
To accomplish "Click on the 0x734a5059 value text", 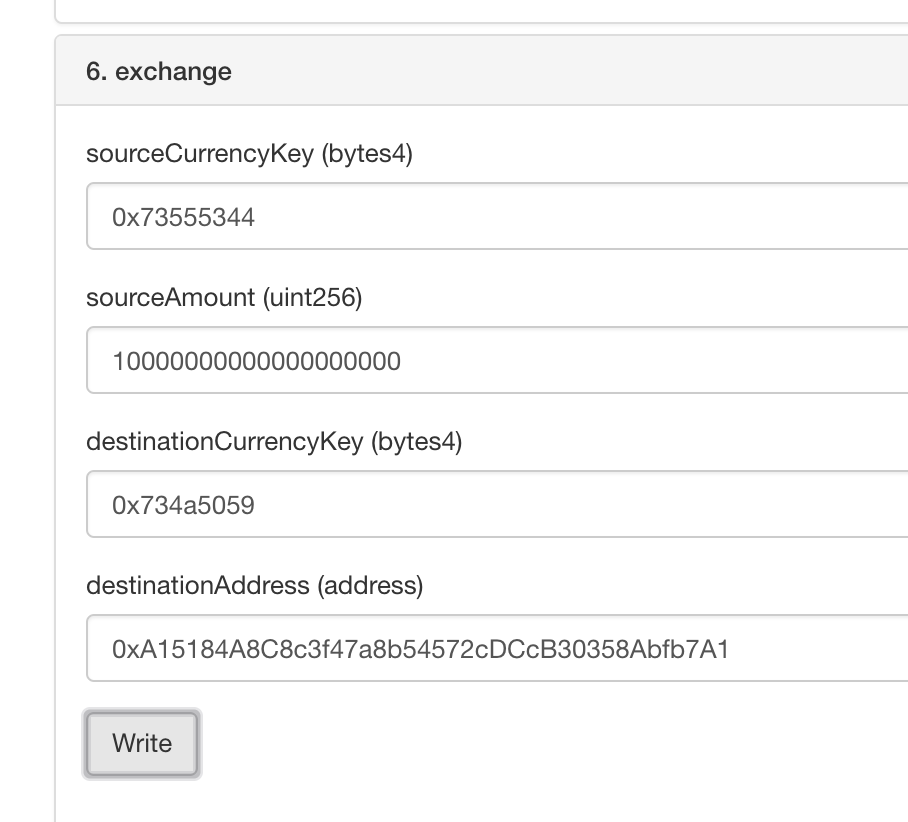I will click(x=184, y=506).
